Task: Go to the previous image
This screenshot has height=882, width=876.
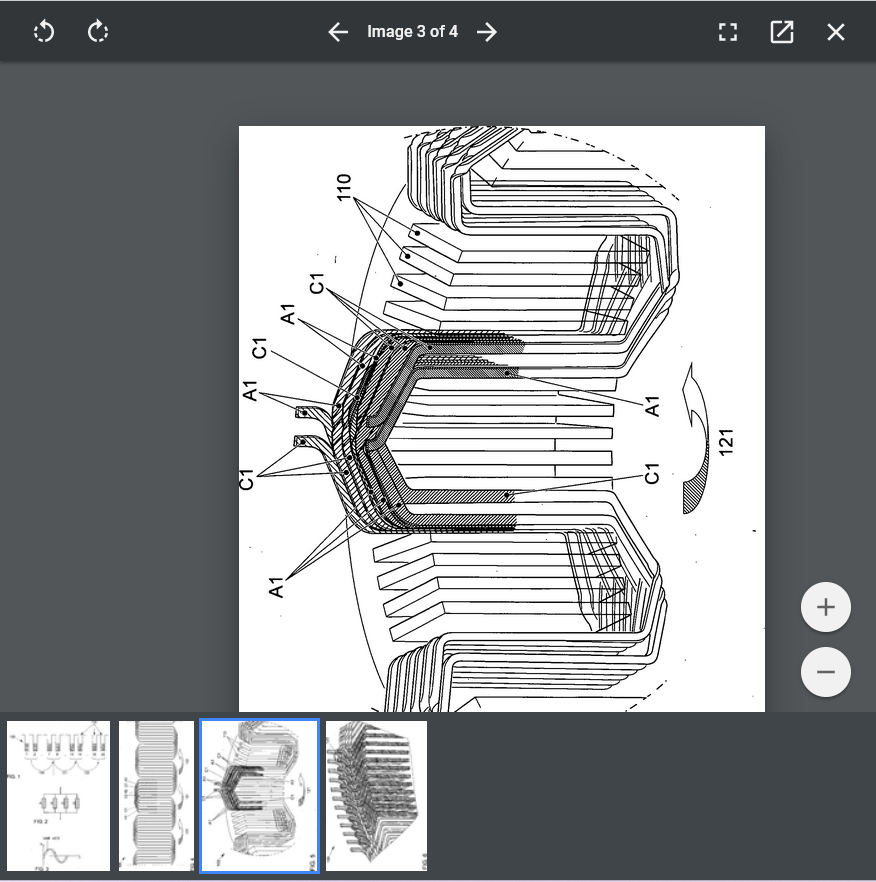Action: 338,32
